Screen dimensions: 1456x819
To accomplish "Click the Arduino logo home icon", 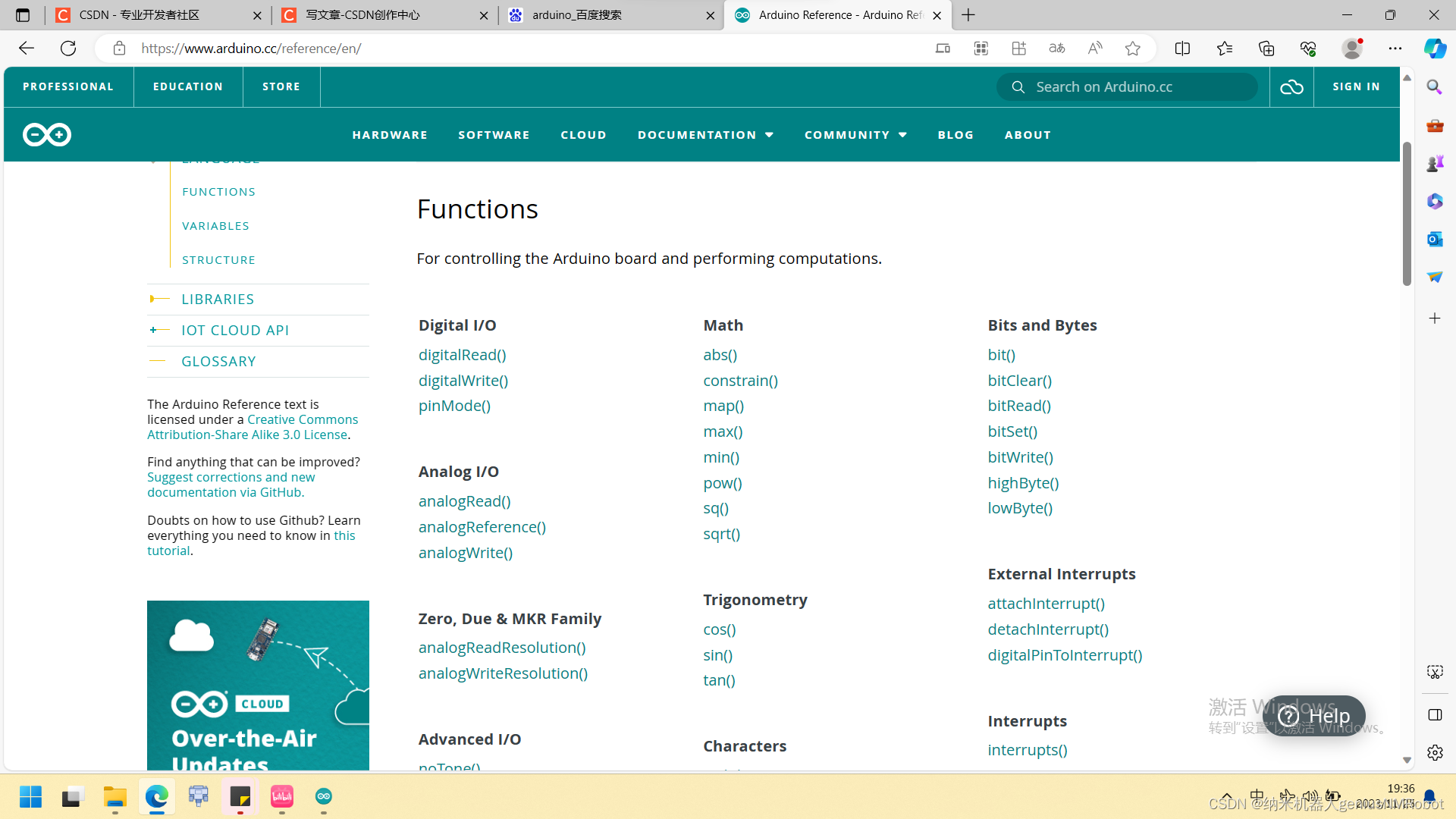I will pos(47,134).
